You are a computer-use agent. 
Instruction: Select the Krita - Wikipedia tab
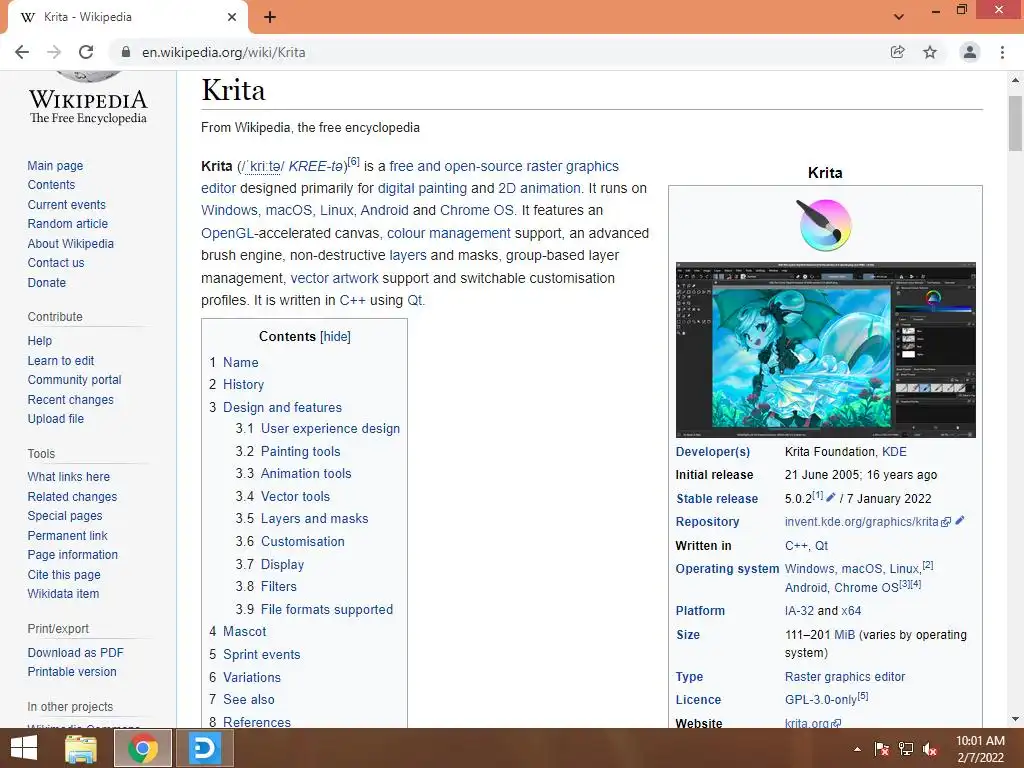127,17
